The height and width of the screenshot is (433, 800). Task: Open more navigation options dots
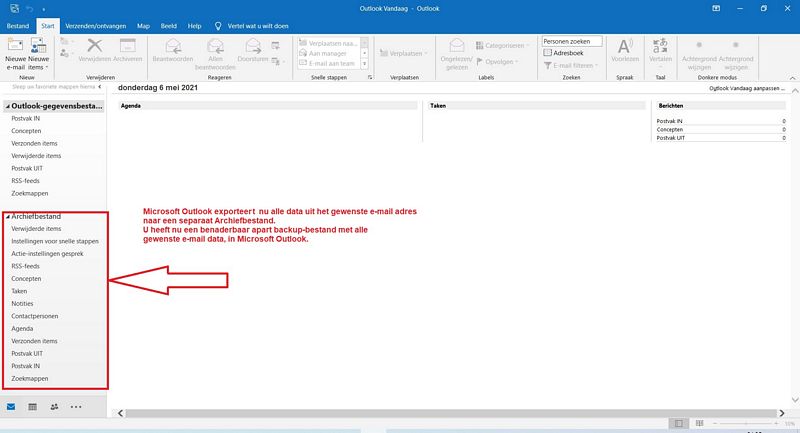(76, 407)
